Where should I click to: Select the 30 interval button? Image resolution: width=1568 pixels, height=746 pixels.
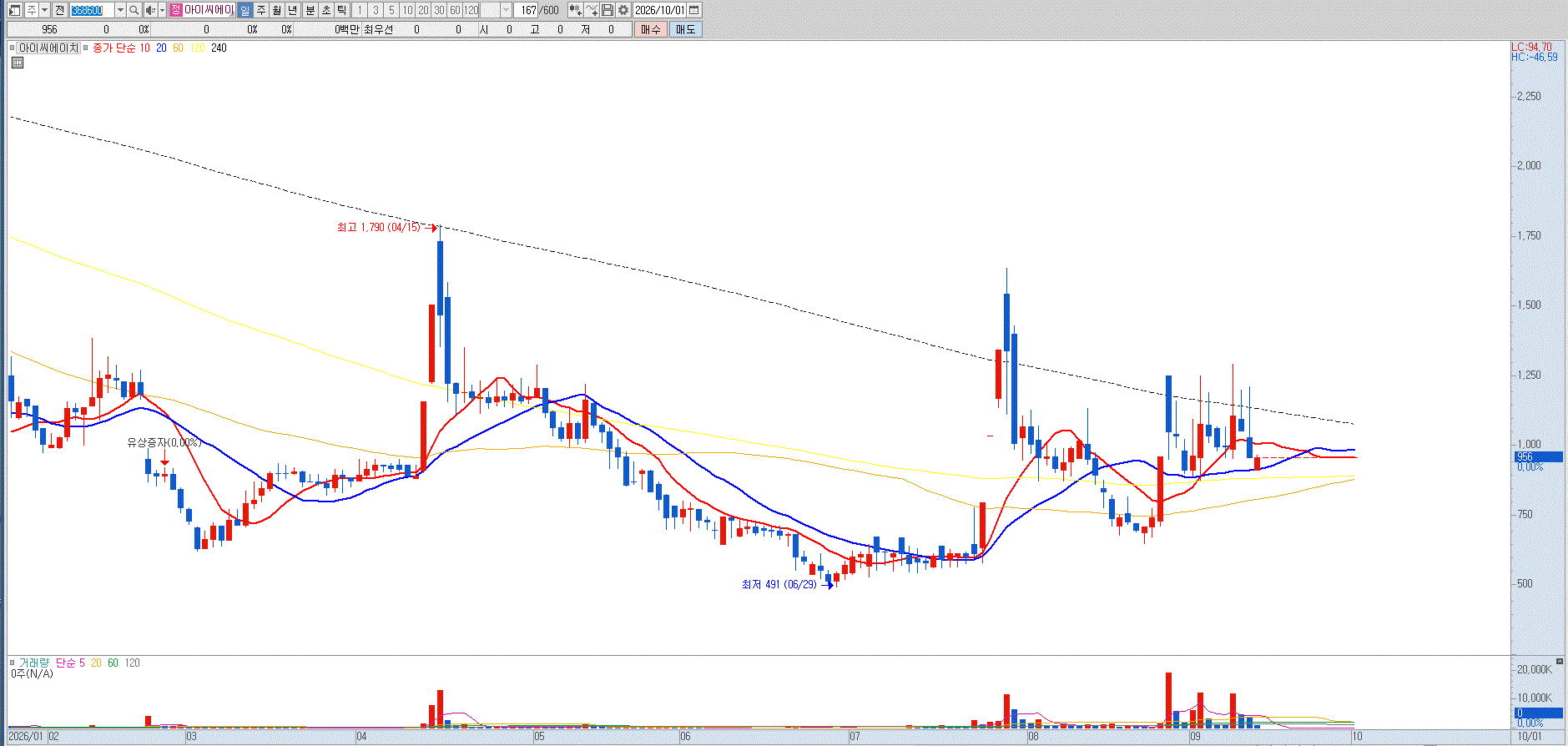click(439, 10)
